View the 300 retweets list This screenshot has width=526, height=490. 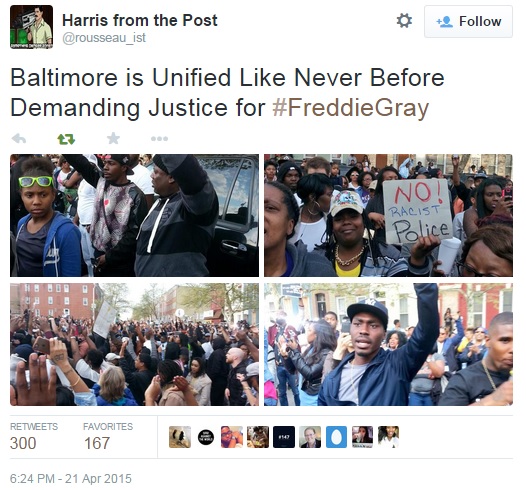pos(34,437)
